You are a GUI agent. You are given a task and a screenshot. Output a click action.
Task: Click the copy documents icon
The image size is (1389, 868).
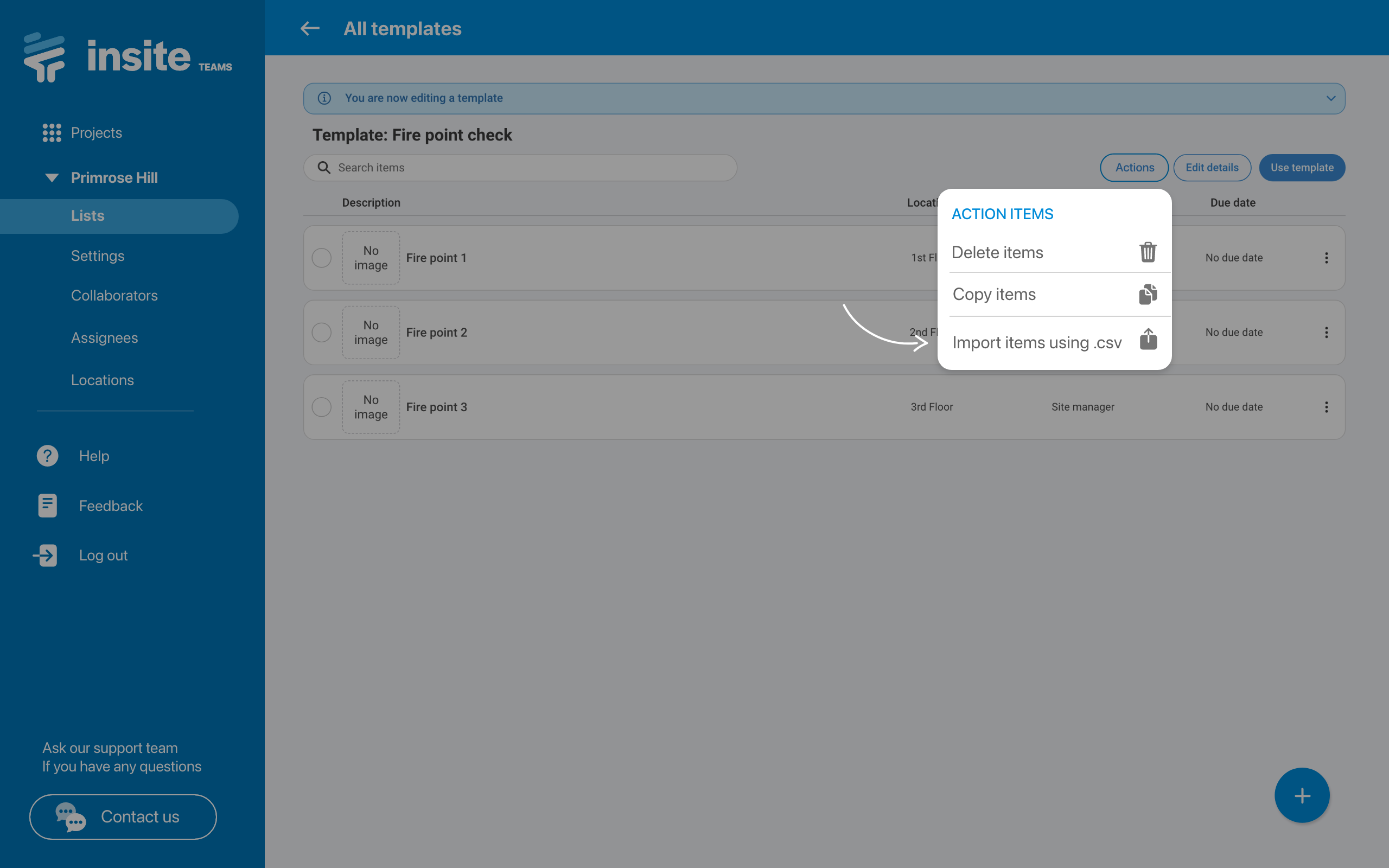click(x=1148, y=294)
